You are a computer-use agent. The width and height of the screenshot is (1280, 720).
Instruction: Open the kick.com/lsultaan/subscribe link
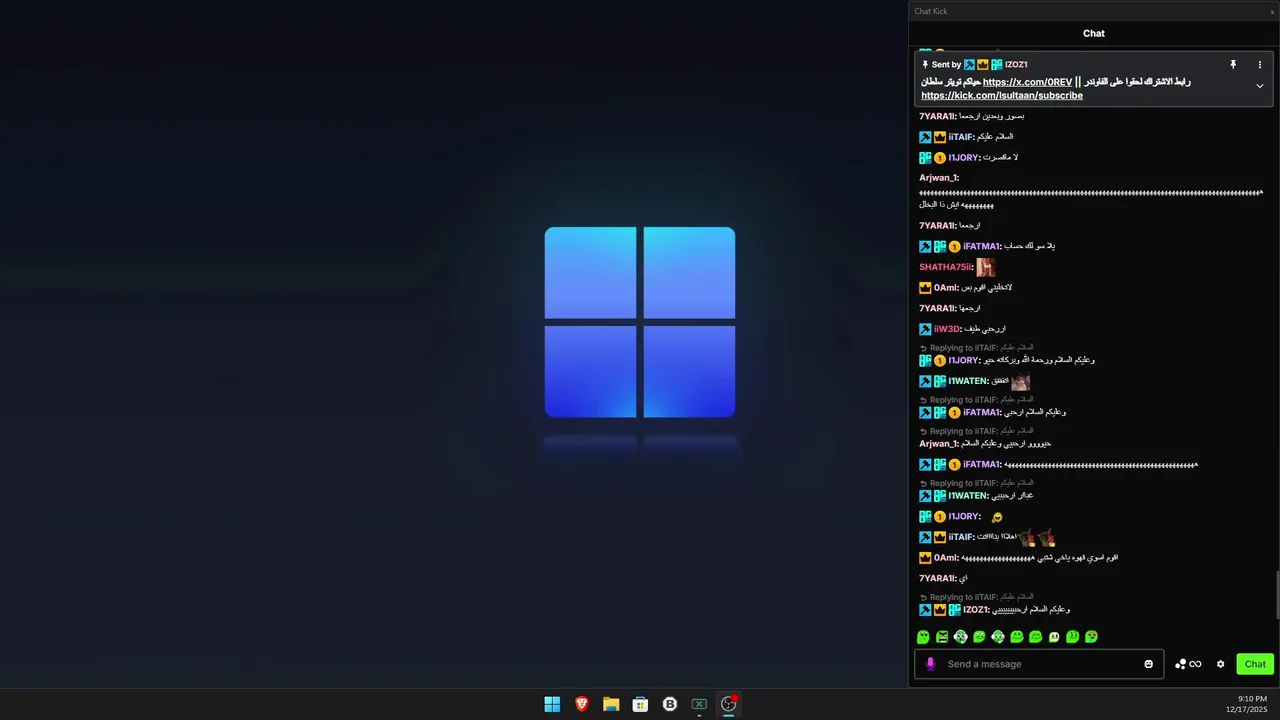pos(1002,96)
